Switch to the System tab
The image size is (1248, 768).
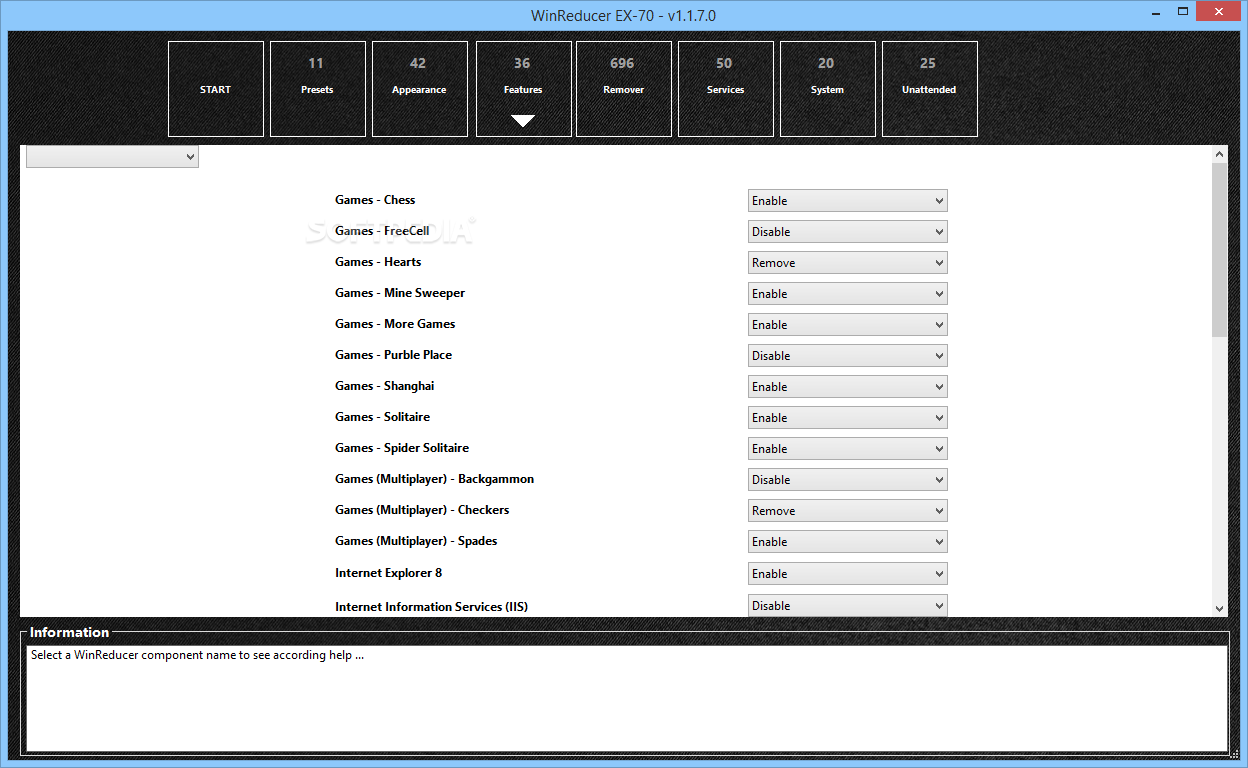pyautogui.click(x=828, y=89)
